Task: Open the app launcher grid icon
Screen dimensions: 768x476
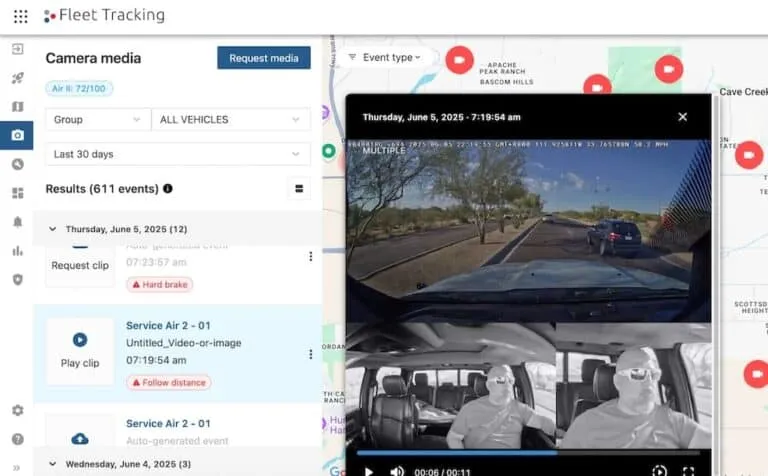Action: click(21, 16)
